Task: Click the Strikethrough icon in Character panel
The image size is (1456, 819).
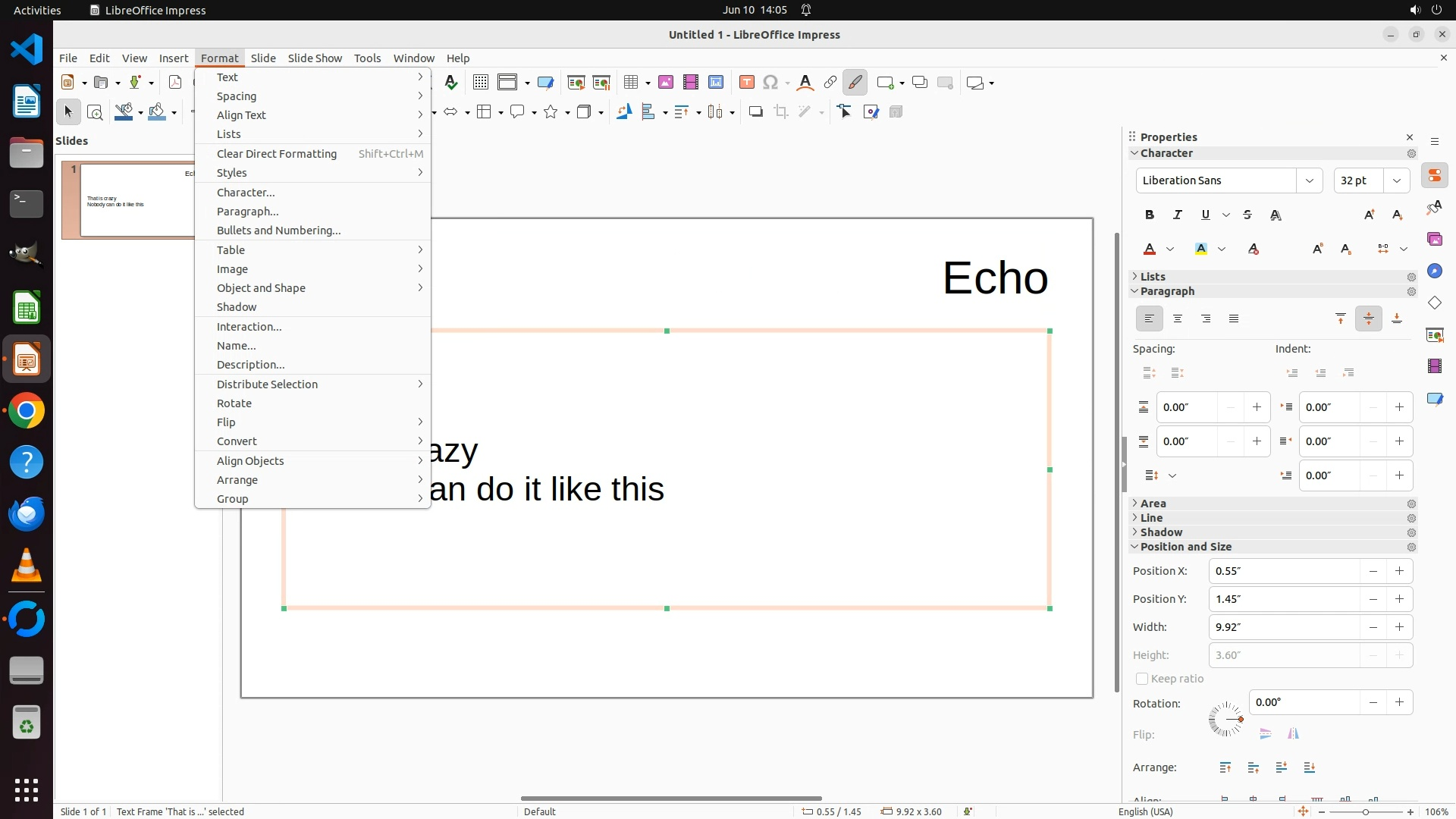Action: 1247,215
